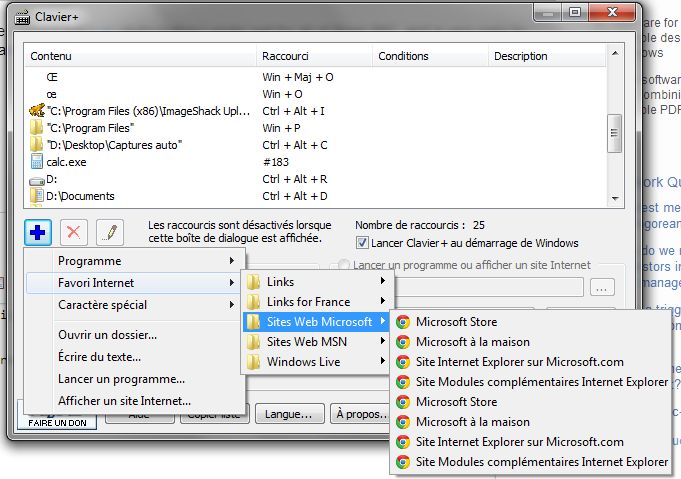Click the Windows Live folder icon
The image size is (681, 479).
253,362
